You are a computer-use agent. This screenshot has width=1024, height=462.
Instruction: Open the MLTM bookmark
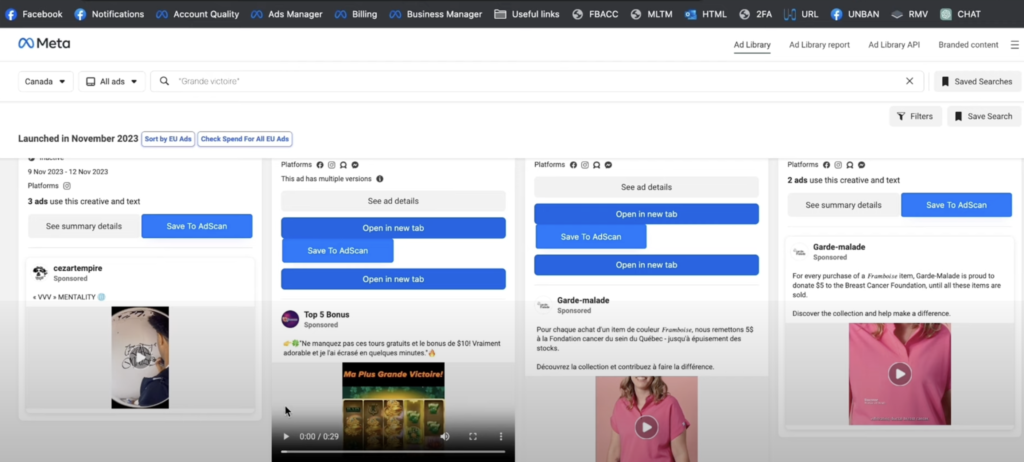tap(652, 14)
